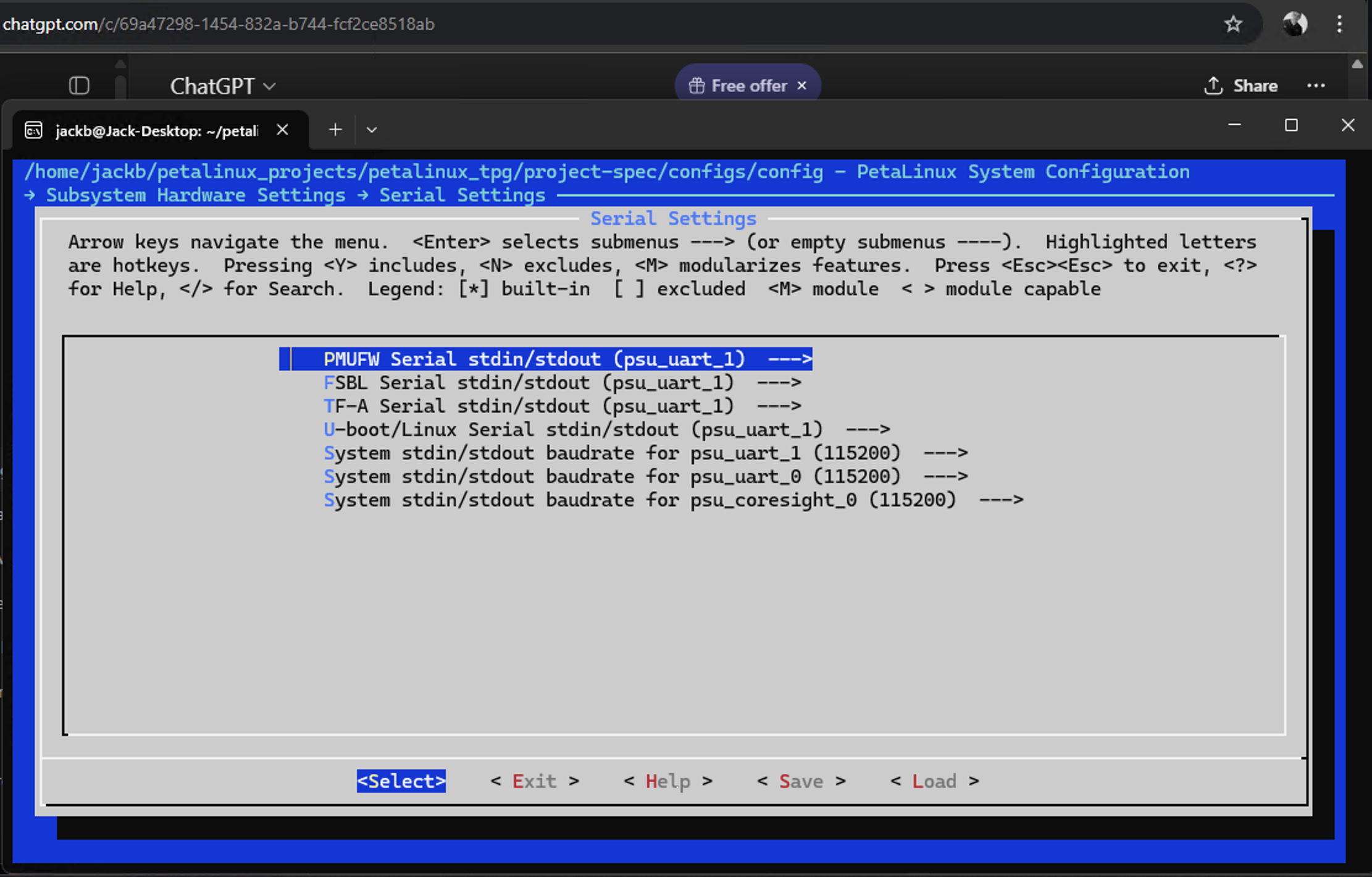
Task: Click the Load button
Action: 934,781
